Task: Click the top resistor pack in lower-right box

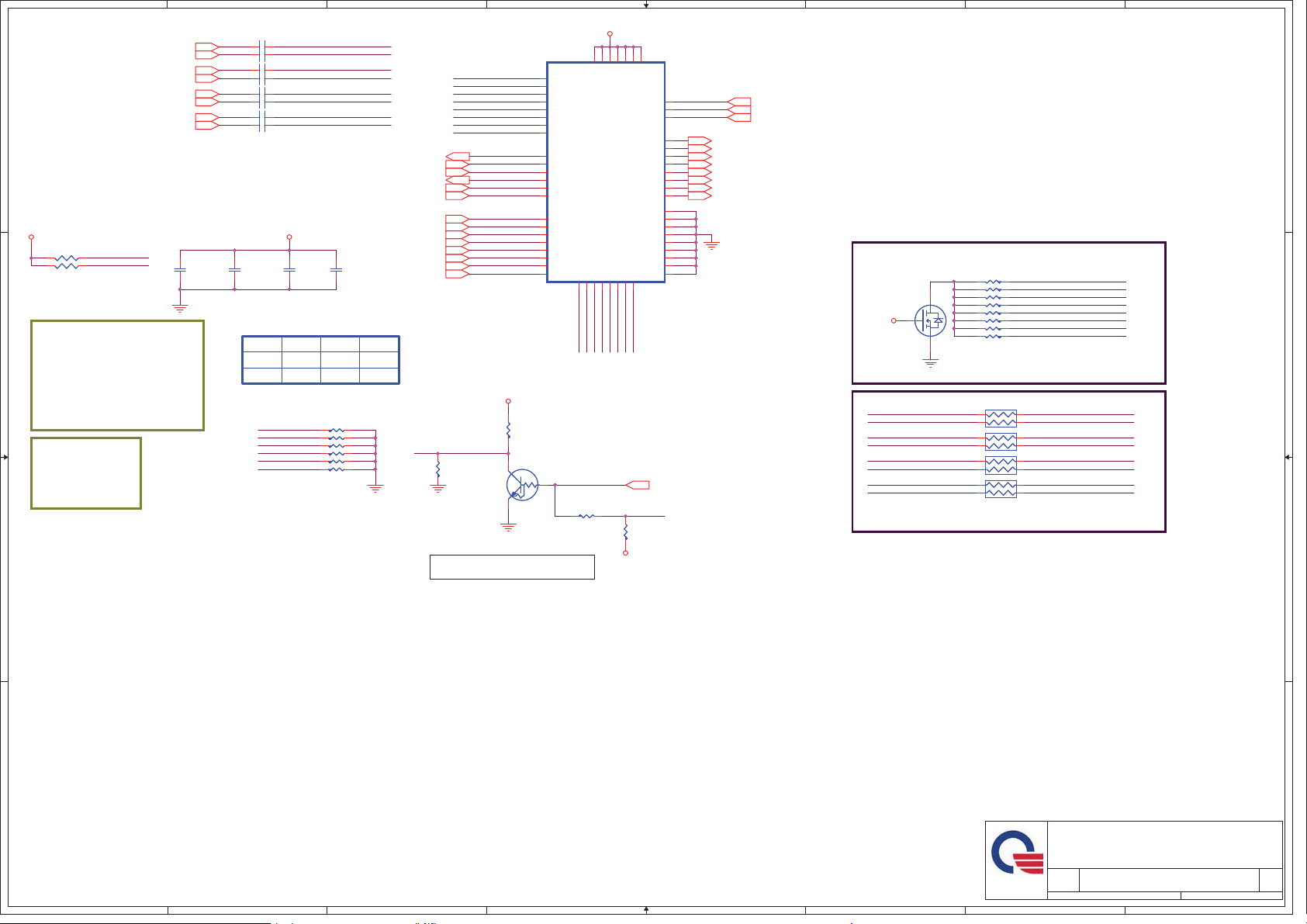Action: coord(1001,419)
